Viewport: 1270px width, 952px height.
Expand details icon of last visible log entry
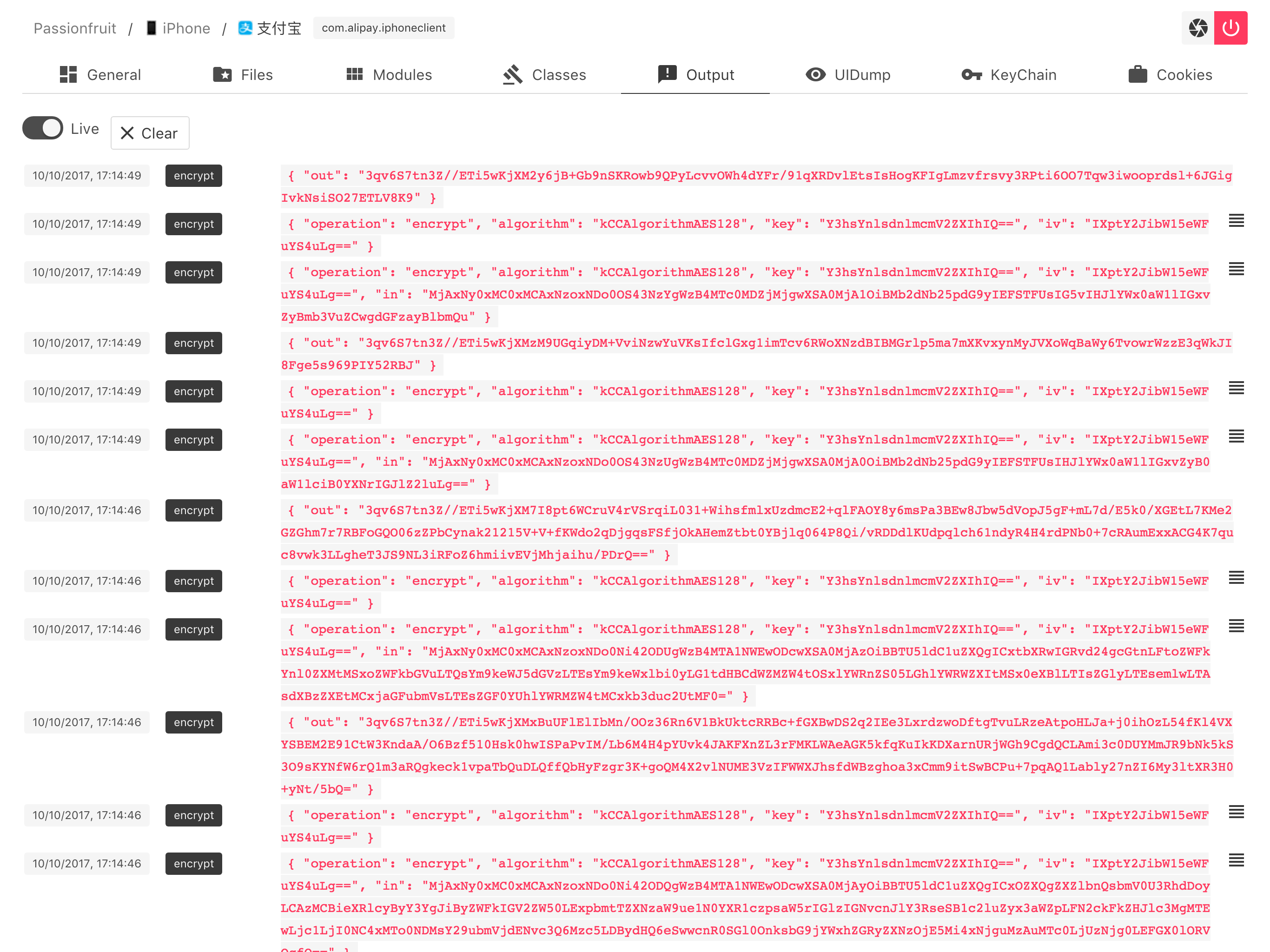(1236, 860)
